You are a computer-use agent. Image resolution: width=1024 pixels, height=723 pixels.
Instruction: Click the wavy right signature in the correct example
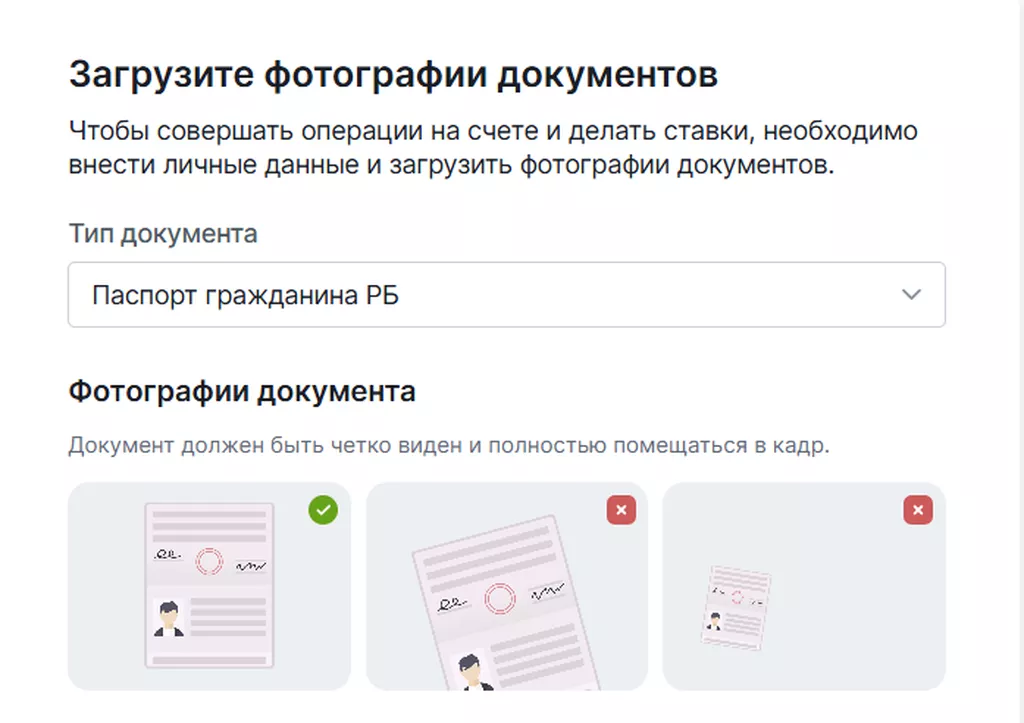click(x=250, y=566)
